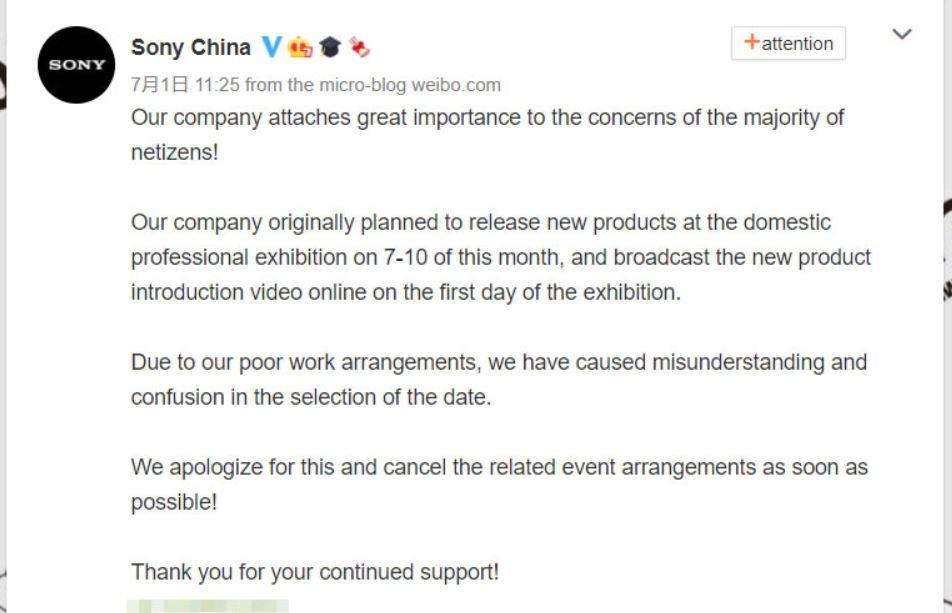The height and width of the screenshot is (613, 952).
Task: Click the word 'possible!' in the post
Action: point(174,502)
